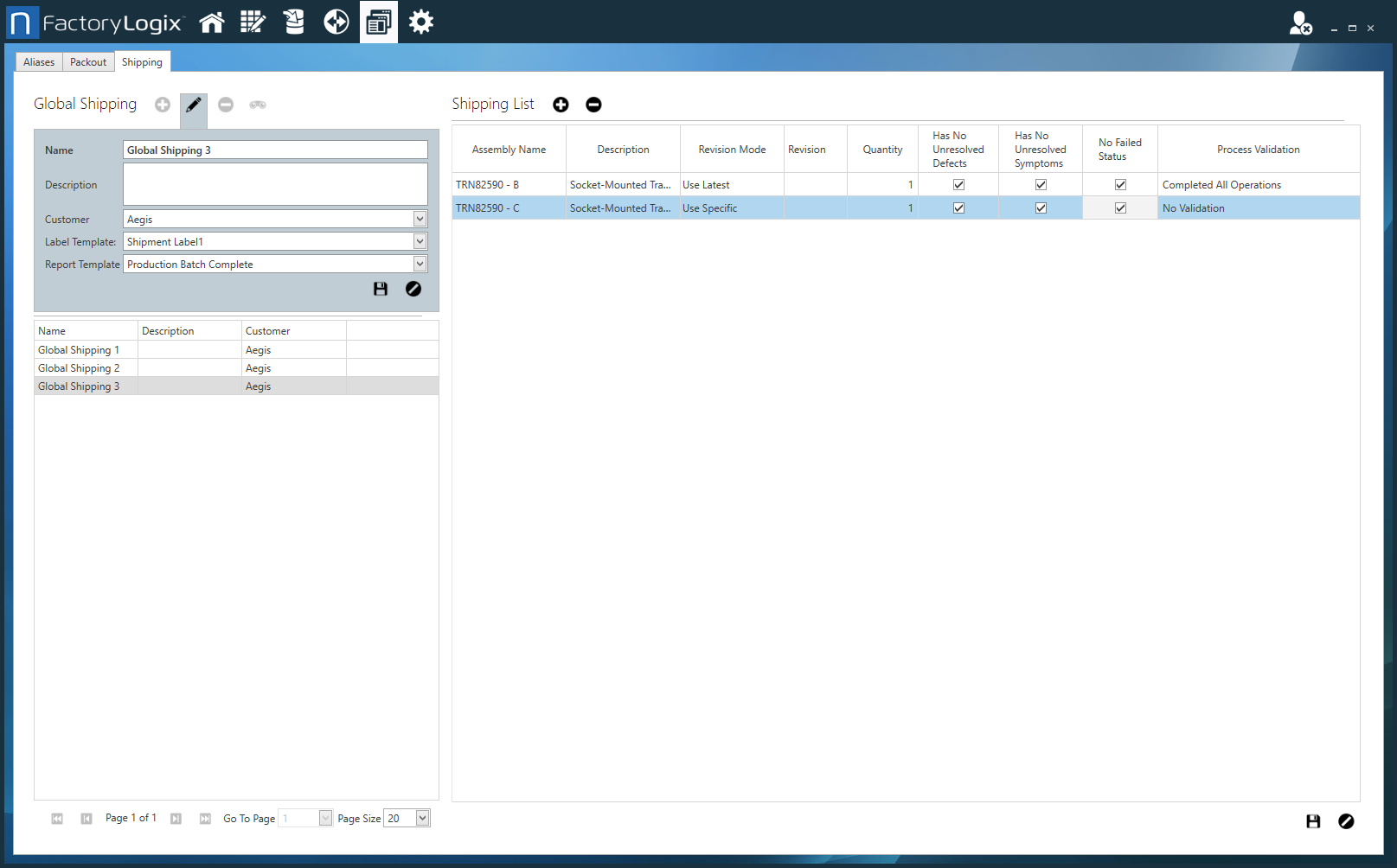Open the Page Size dropdown set to 20
This screenshot has width=1397, height=868.
pyautogui.click(x=419, y=817)
